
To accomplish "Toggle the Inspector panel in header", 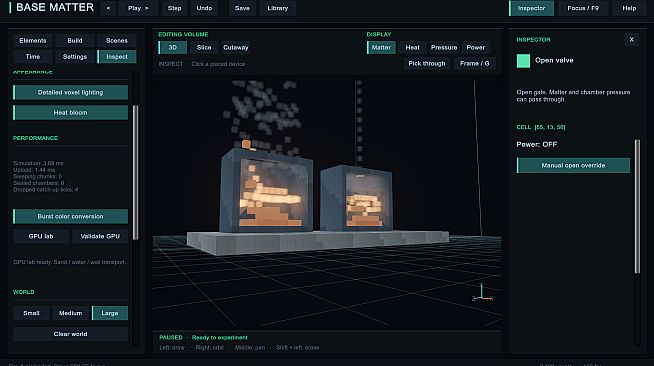I will pos(531,8).
